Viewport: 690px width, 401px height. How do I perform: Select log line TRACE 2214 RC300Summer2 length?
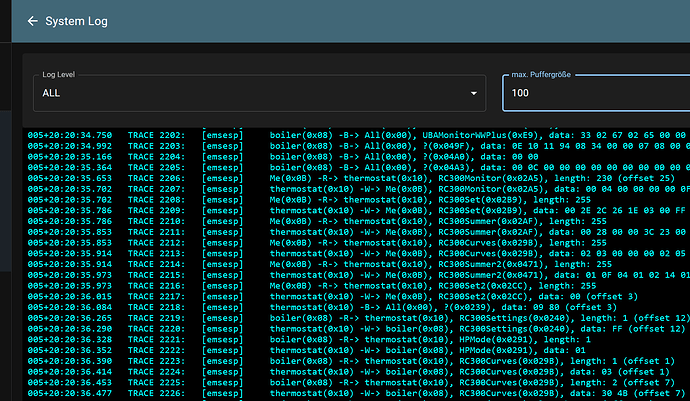[319, 265]
